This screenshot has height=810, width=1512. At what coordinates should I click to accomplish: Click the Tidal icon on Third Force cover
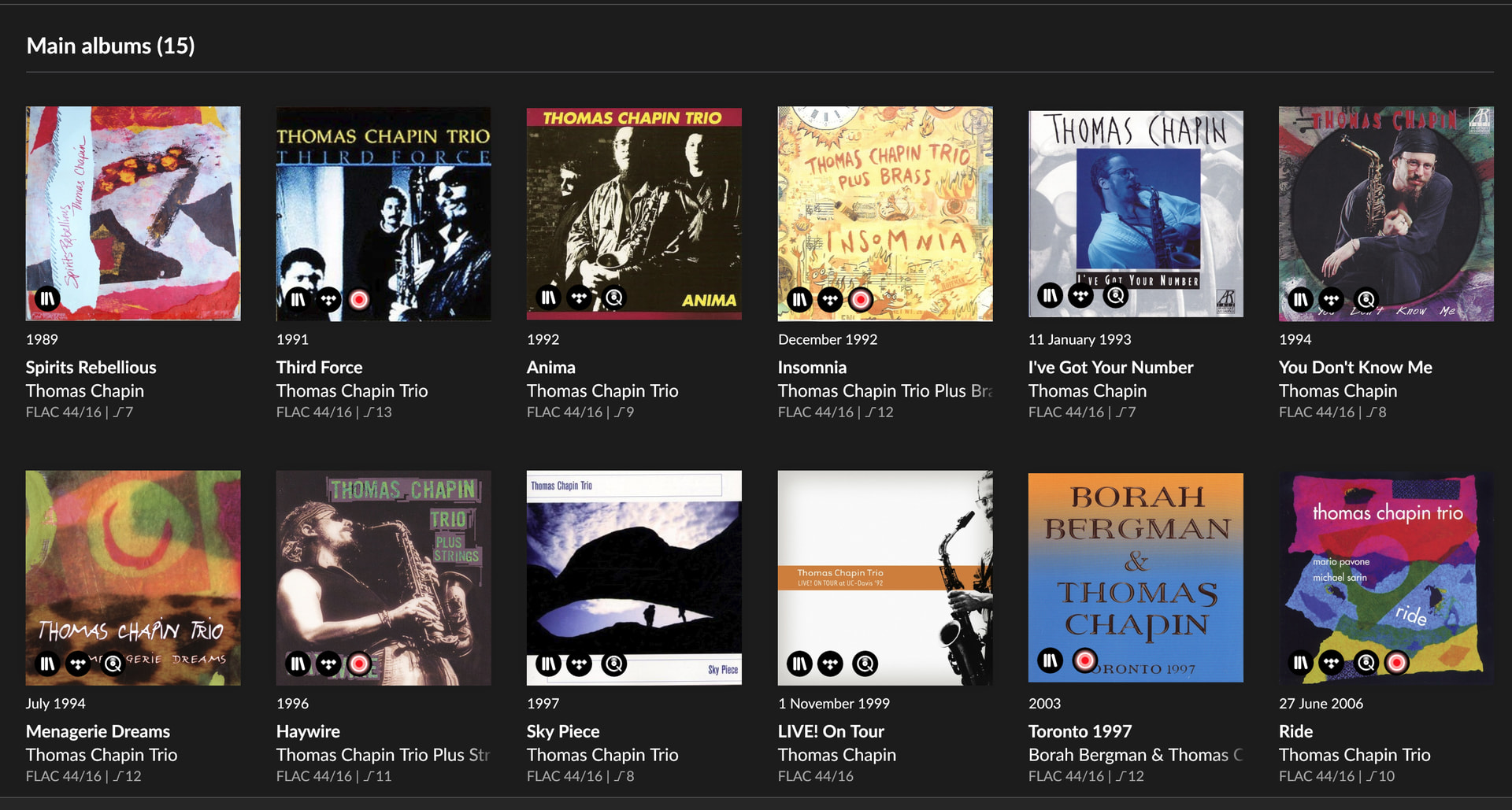pos(328,299)
